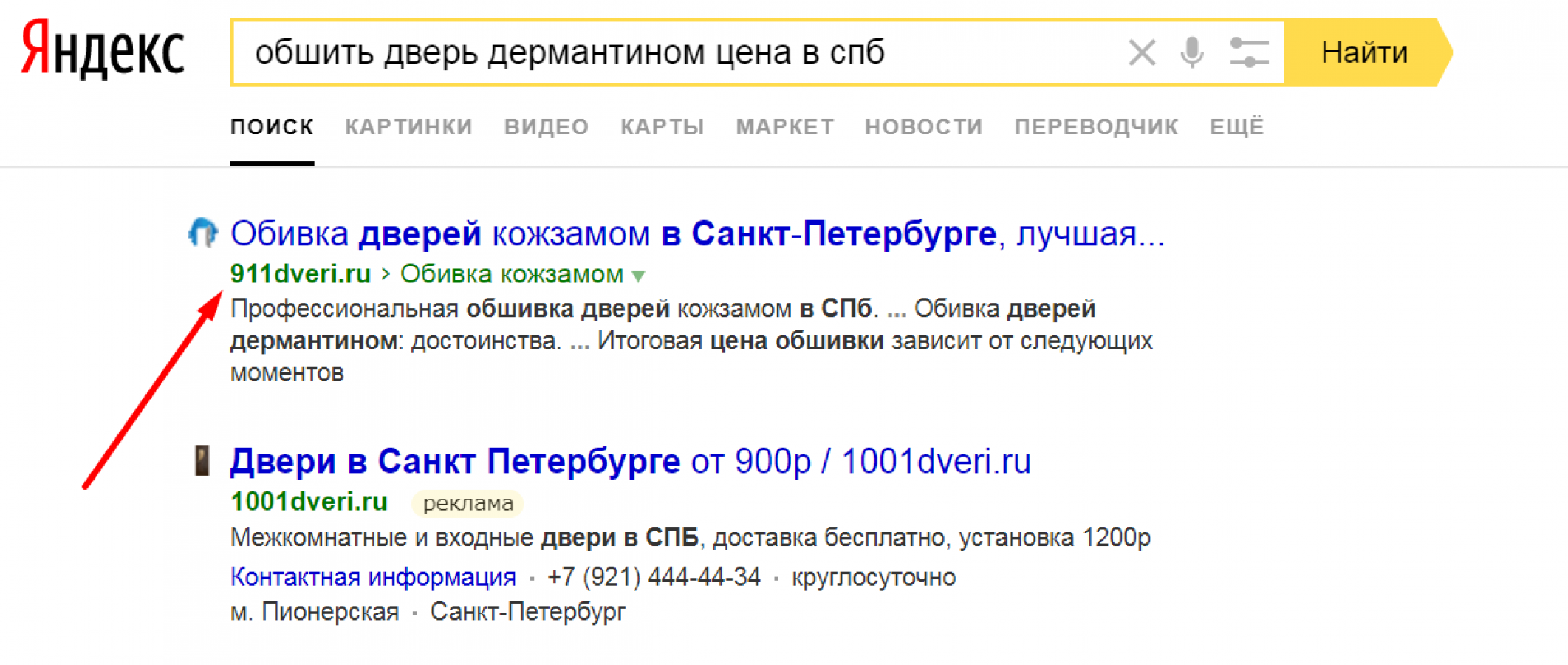1568x665 pixels.
Task: Open the ПЕРЕВОДЧИК tab
Action: [1096, 127]
